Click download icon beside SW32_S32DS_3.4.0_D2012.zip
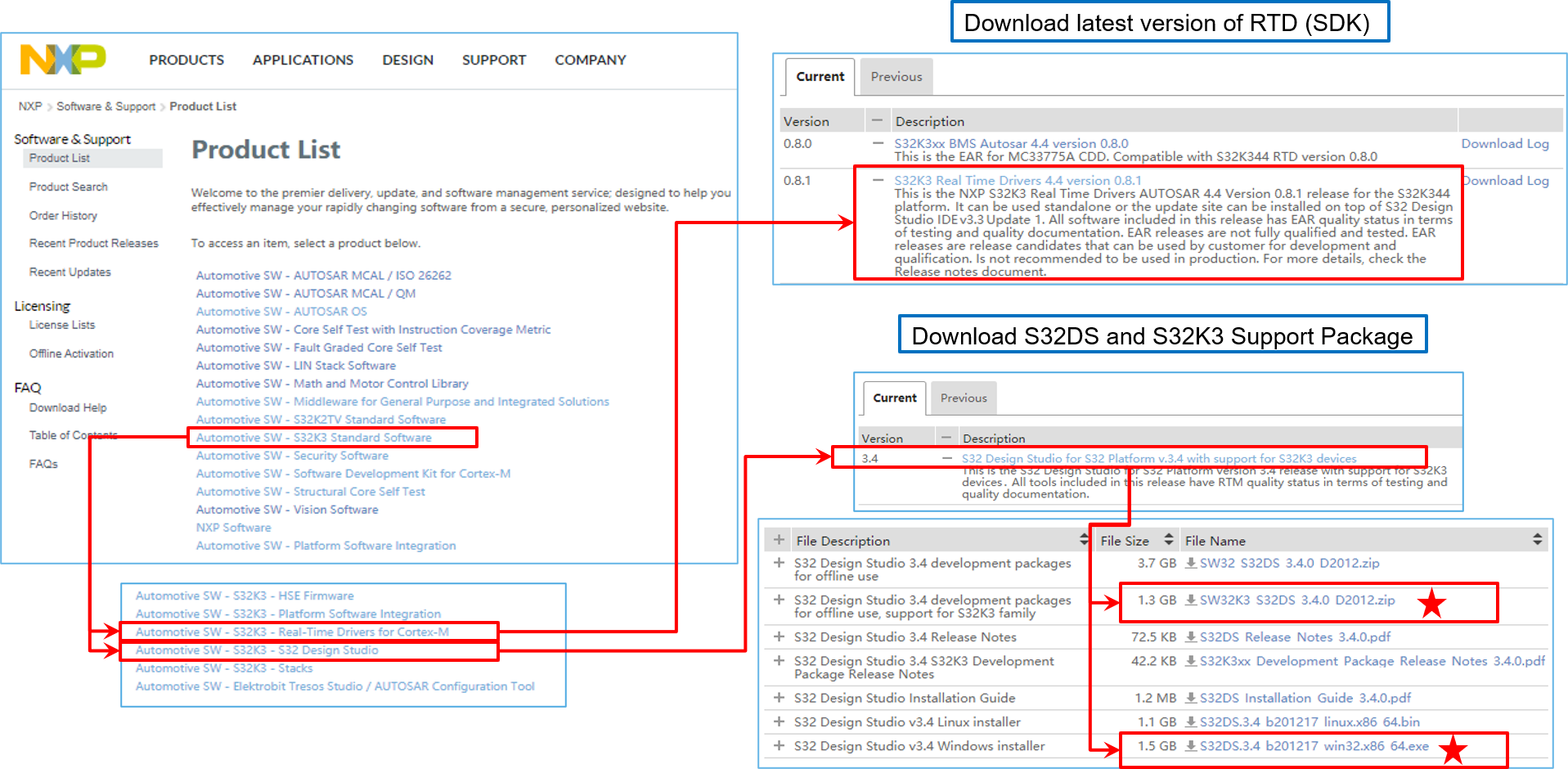This screenshot has height=769, width=1568. point(1191,563)
